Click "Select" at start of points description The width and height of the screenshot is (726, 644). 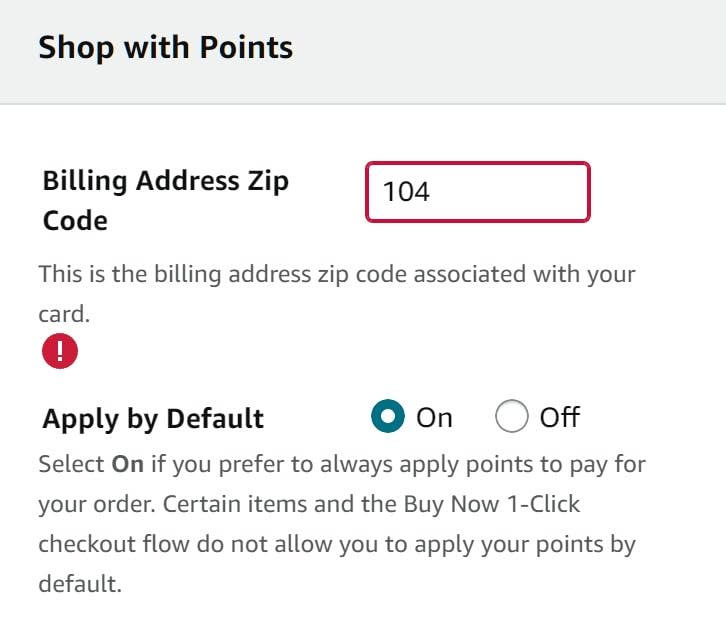[70, 465]
